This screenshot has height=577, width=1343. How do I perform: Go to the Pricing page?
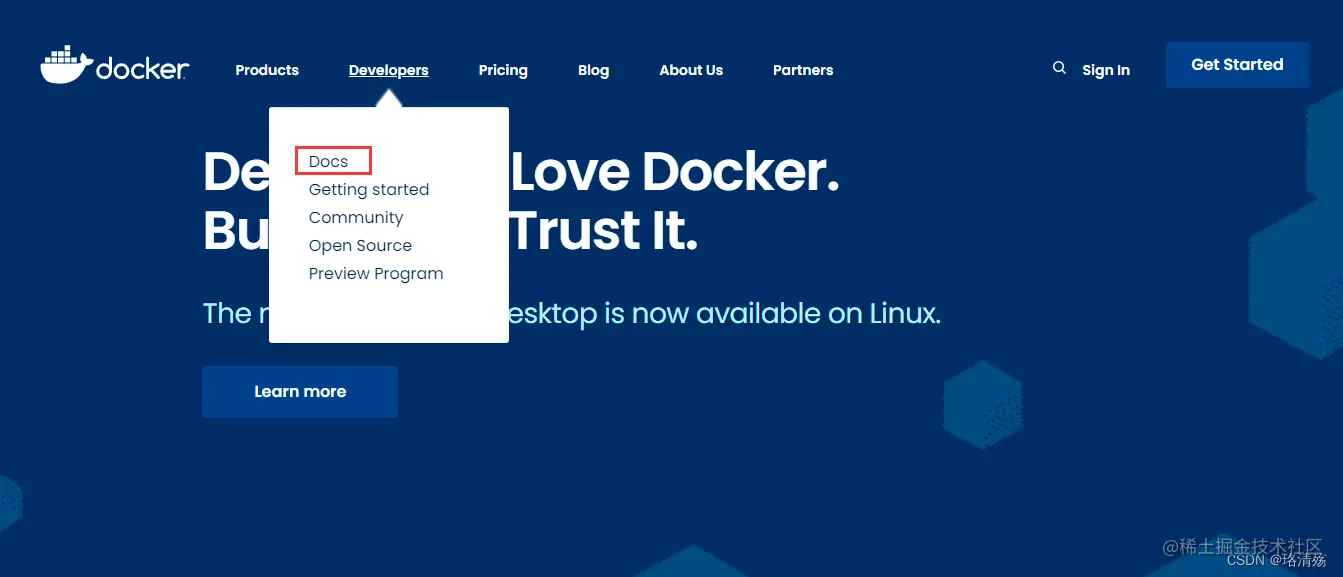coord(503,70)
